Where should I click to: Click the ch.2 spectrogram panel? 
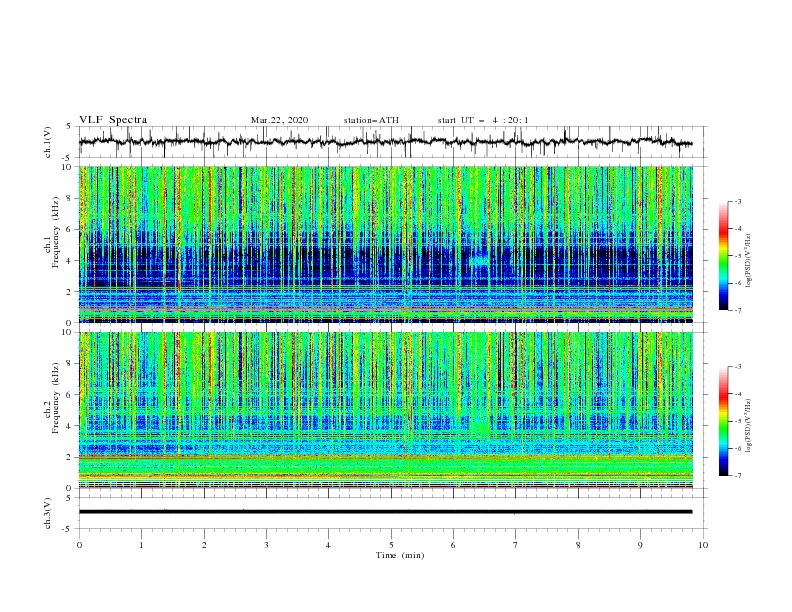click(x=386, y=410)
